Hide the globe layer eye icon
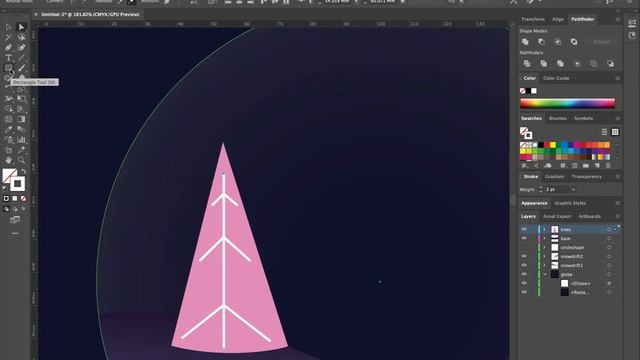The image size is (640, 360). pyautogui.click(x=524, y=274)
